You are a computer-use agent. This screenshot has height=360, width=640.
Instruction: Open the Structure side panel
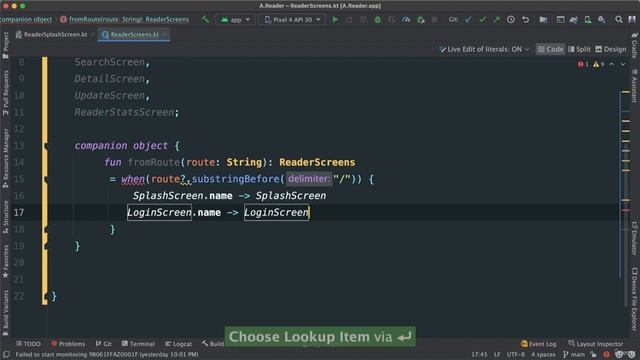[x=5, y=216]
